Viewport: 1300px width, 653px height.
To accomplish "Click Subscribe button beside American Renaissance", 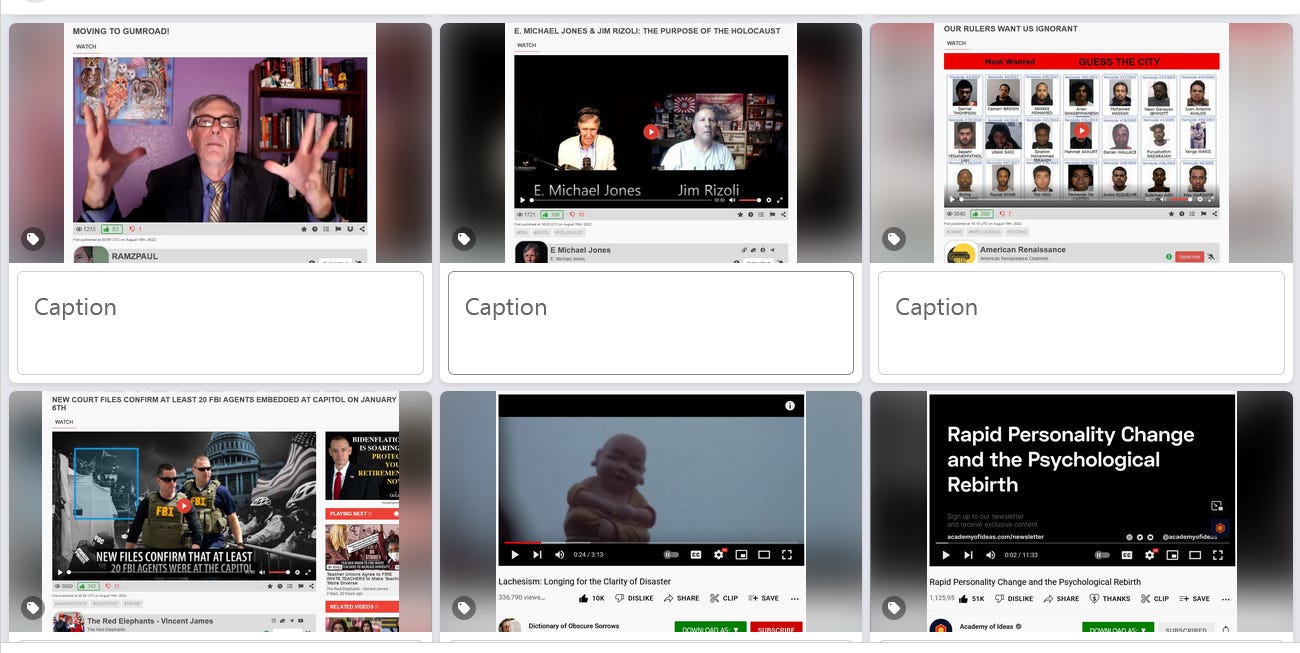I will click(1189, 256).
